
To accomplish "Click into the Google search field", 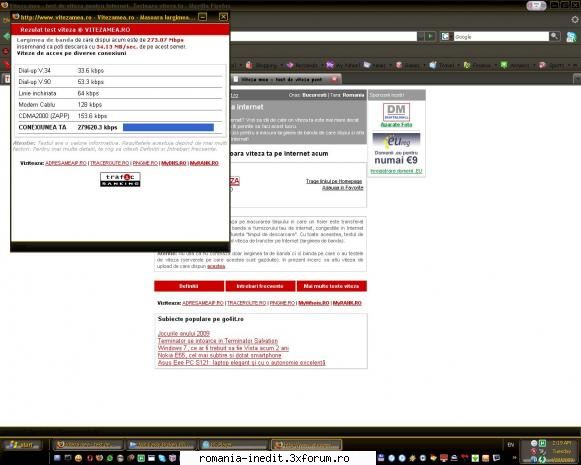I will (501, 36).
